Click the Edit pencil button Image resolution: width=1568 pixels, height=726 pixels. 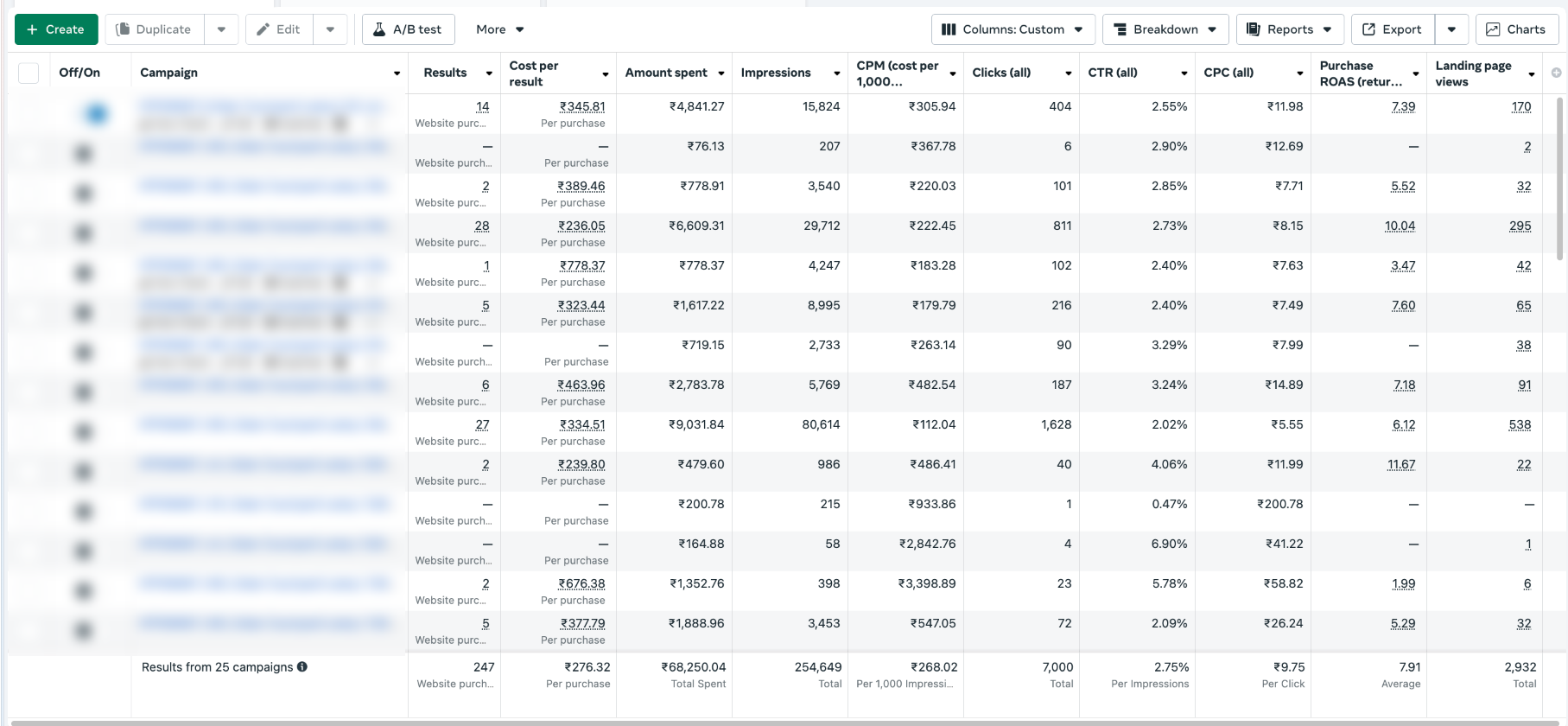click(278, 29)
